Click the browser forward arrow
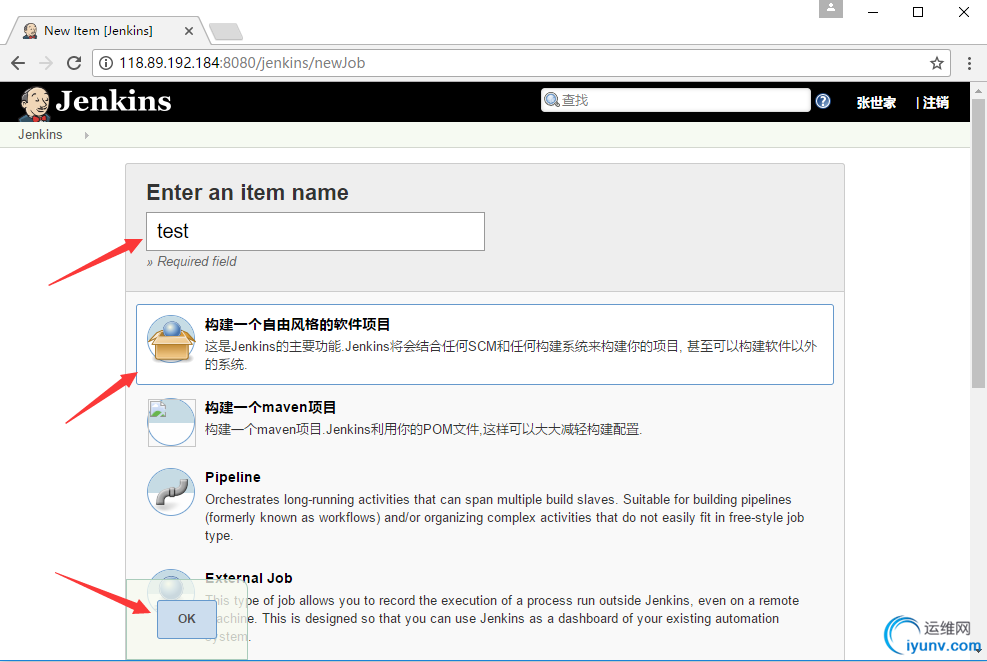987x662 pixels. pos(46,63)
